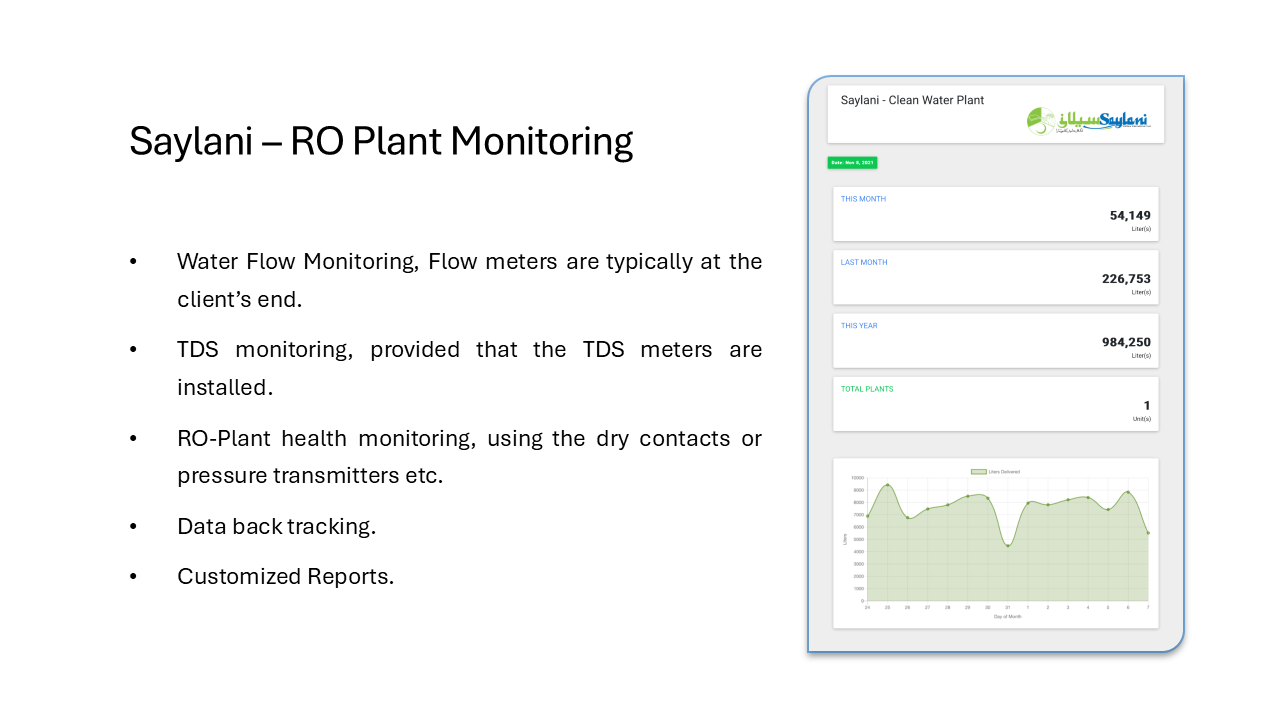1280x720 pixels.
Task: Select the THIS MONTH stats card
Action: 995,214
